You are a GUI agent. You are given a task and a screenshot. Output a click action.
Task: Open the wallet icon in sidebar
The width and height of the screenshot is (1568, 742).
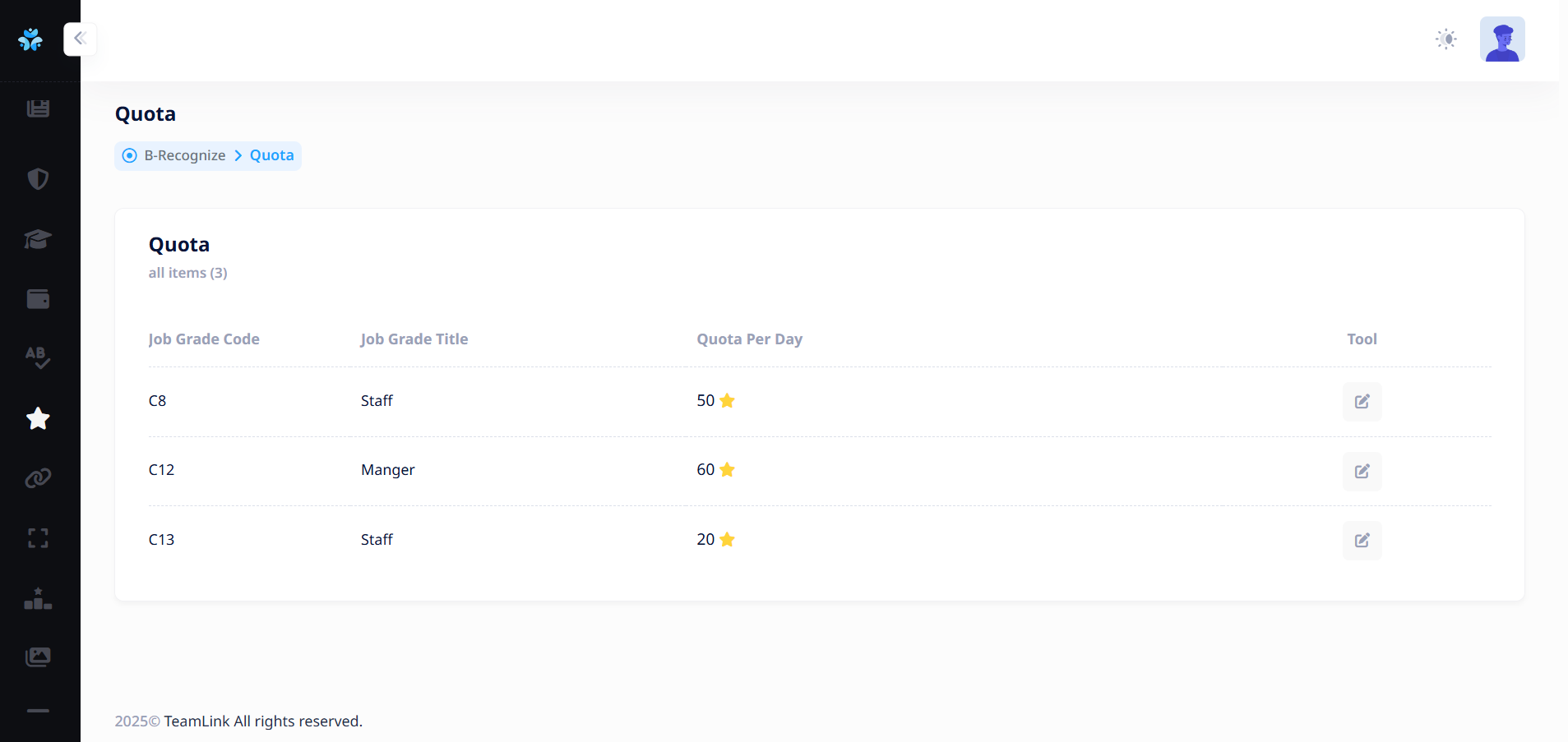point(38,299)
